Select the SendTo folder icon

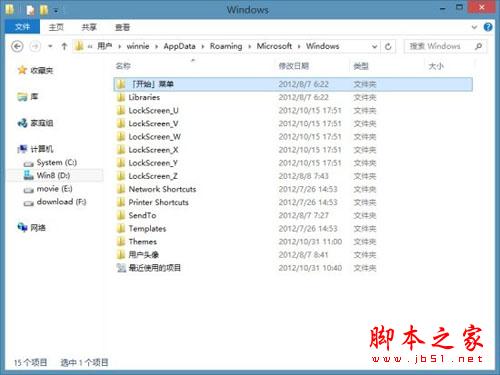coord(121,215)
